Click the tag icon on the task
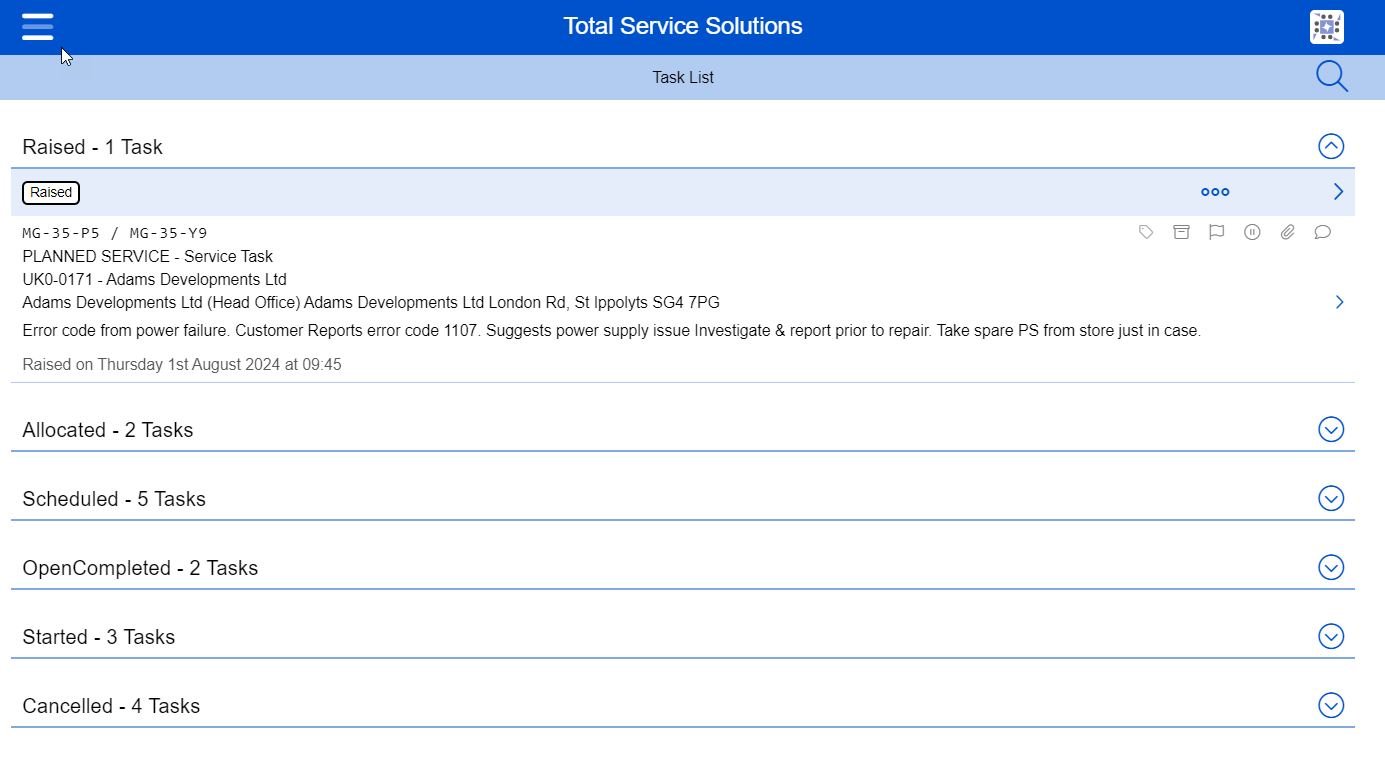 1146,232
